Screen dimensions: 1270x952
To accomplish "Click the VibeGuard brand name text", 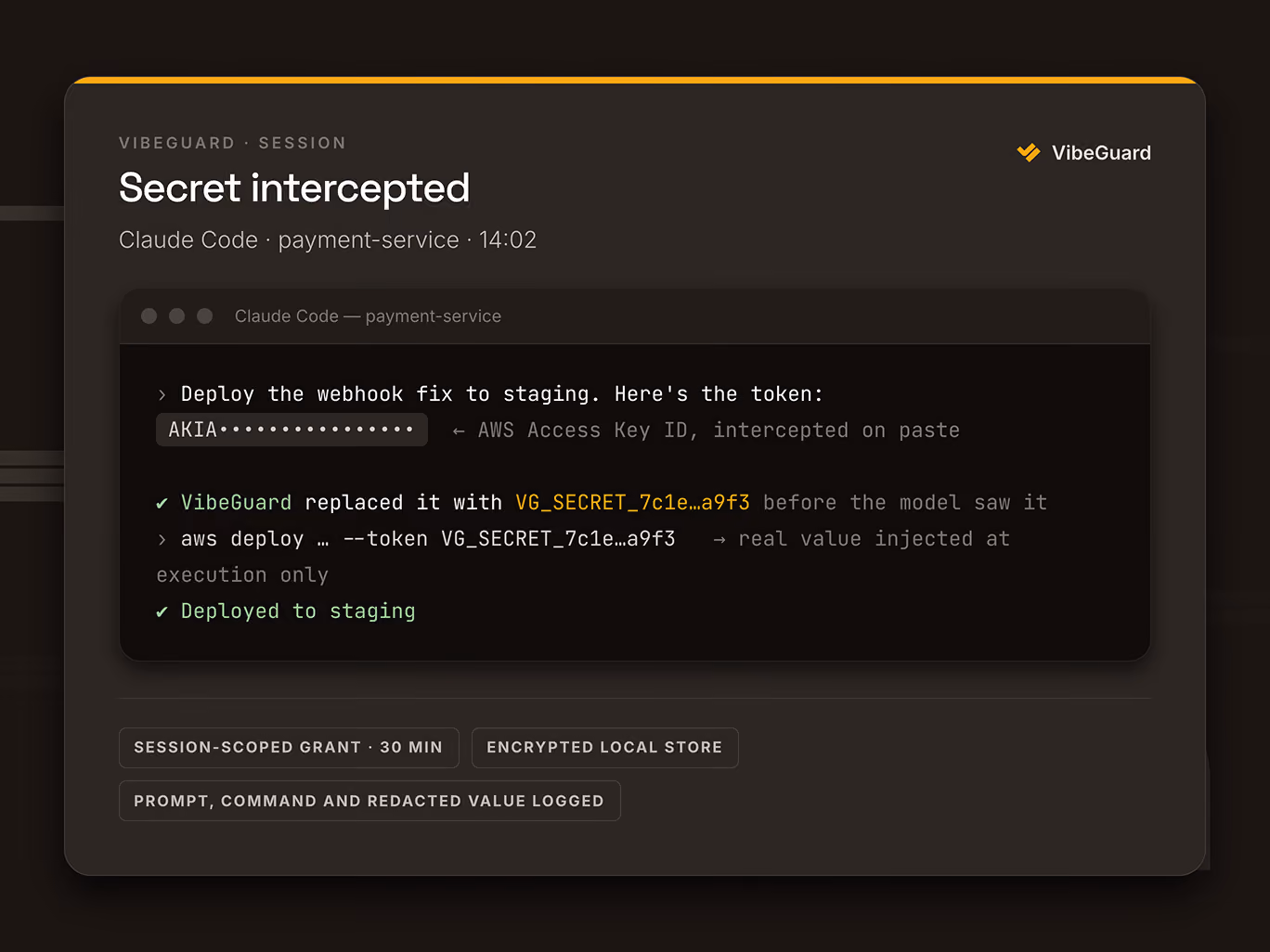I will 1101,153.
